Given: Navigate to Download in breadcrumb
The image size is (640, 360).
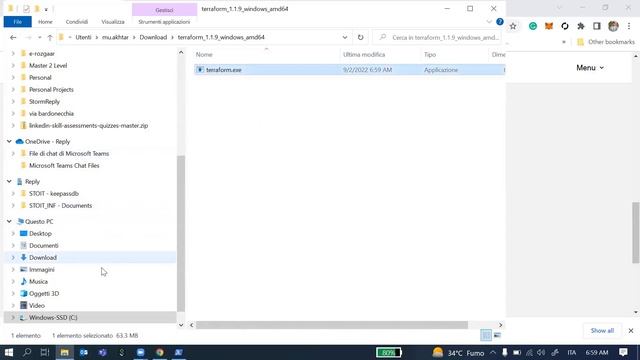Looking at the screenshot, I should [153, 37].
